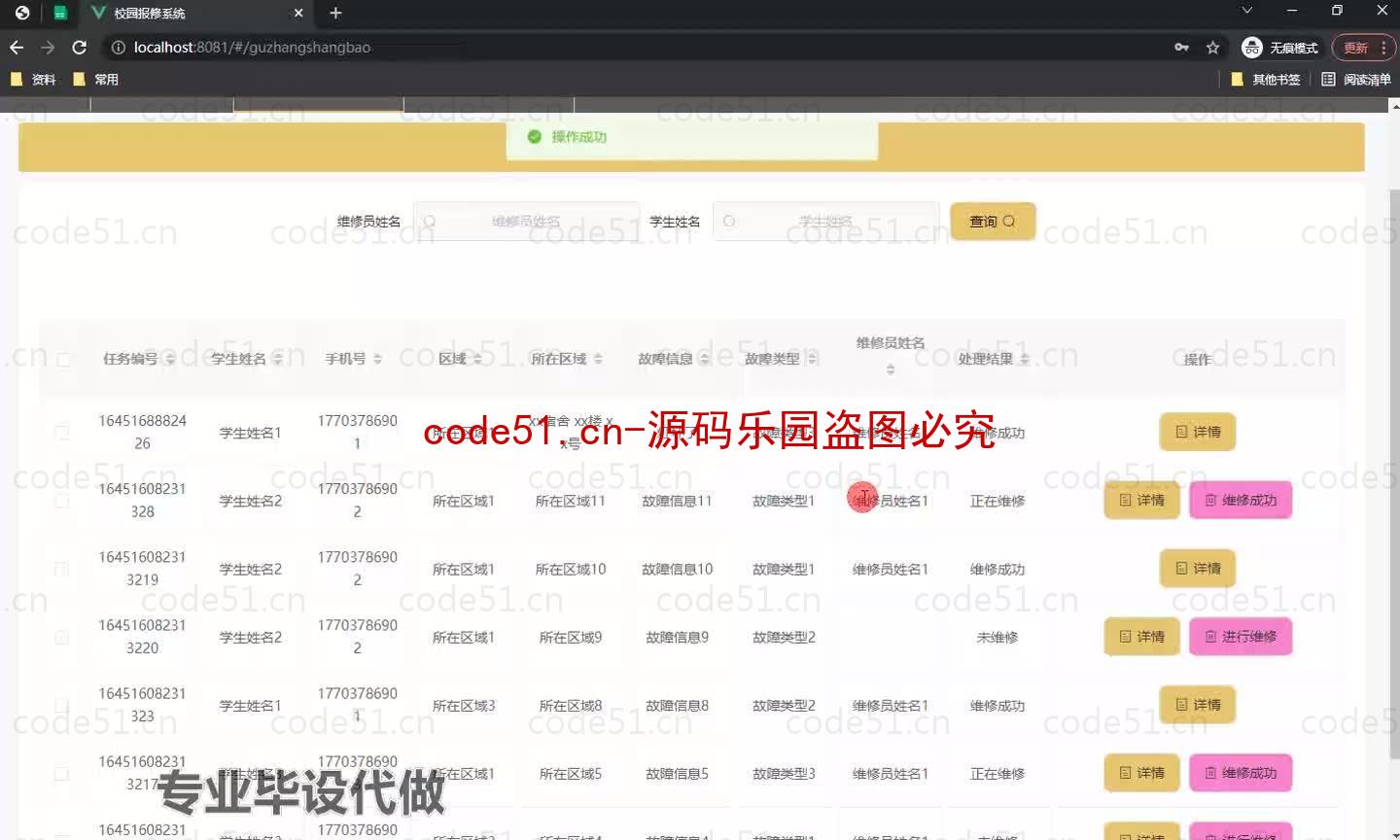The height and width of the screenshot is (840, 1400).
Task: Click the 所在区域10 cell
Action: coord(571,569)
